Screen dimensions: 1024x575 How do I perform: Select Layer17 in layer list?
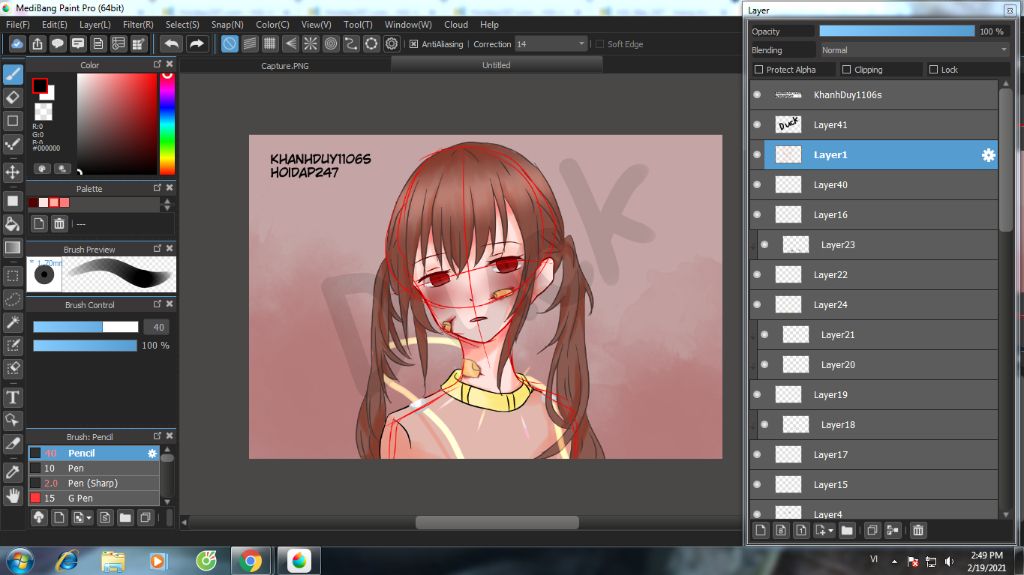(x=874, y=455)
